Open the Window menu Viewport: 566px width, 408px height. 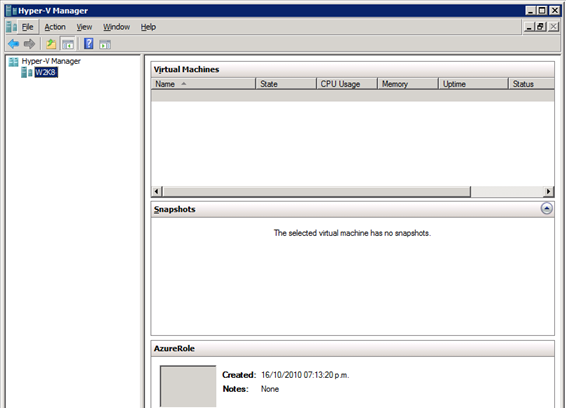[x=116, y=27]
